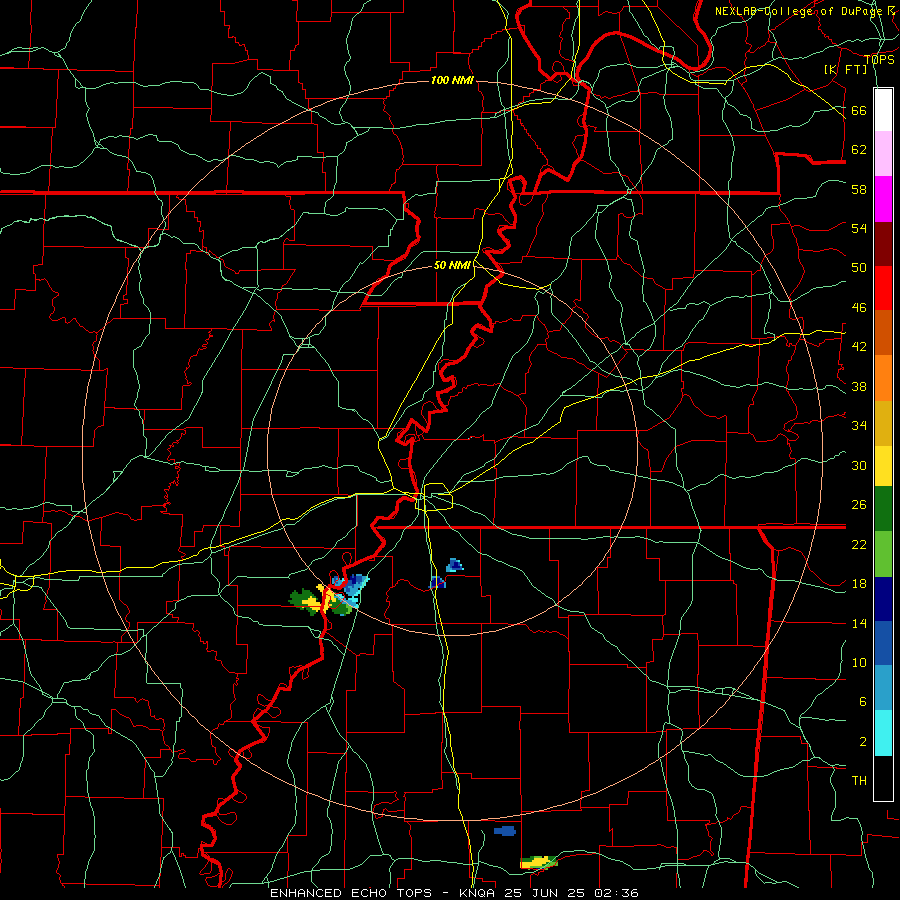The height and width of the screenshot is (900, 900).
Task: Click the 50 NMI range ring label
Action: [x=452, y=265]
